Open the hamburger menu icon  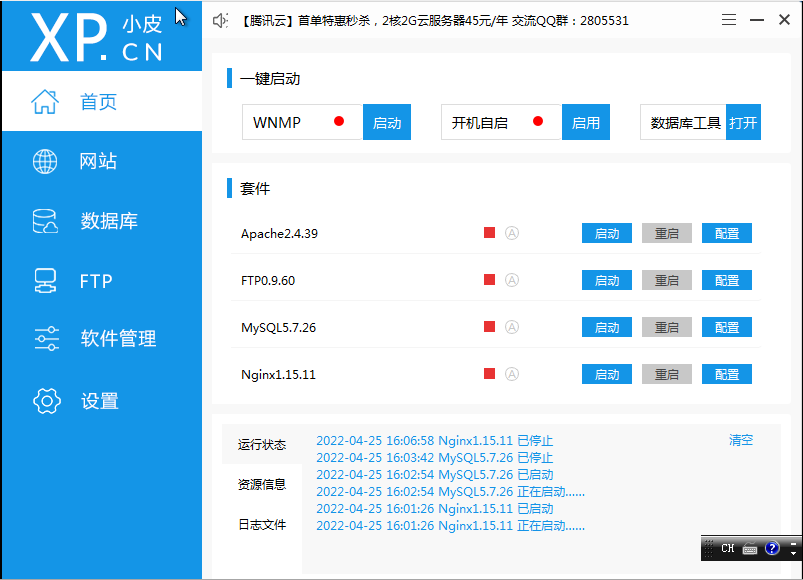point(729,20)
